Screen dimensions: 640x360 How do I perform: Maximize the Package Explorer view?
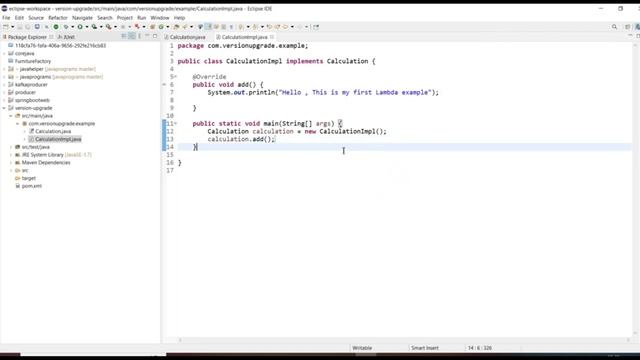(155, 36)
